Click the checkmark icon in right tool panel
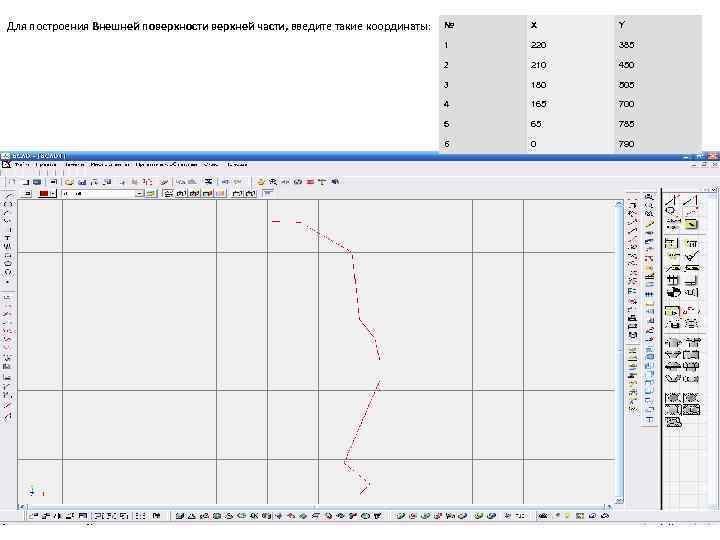 692,256
